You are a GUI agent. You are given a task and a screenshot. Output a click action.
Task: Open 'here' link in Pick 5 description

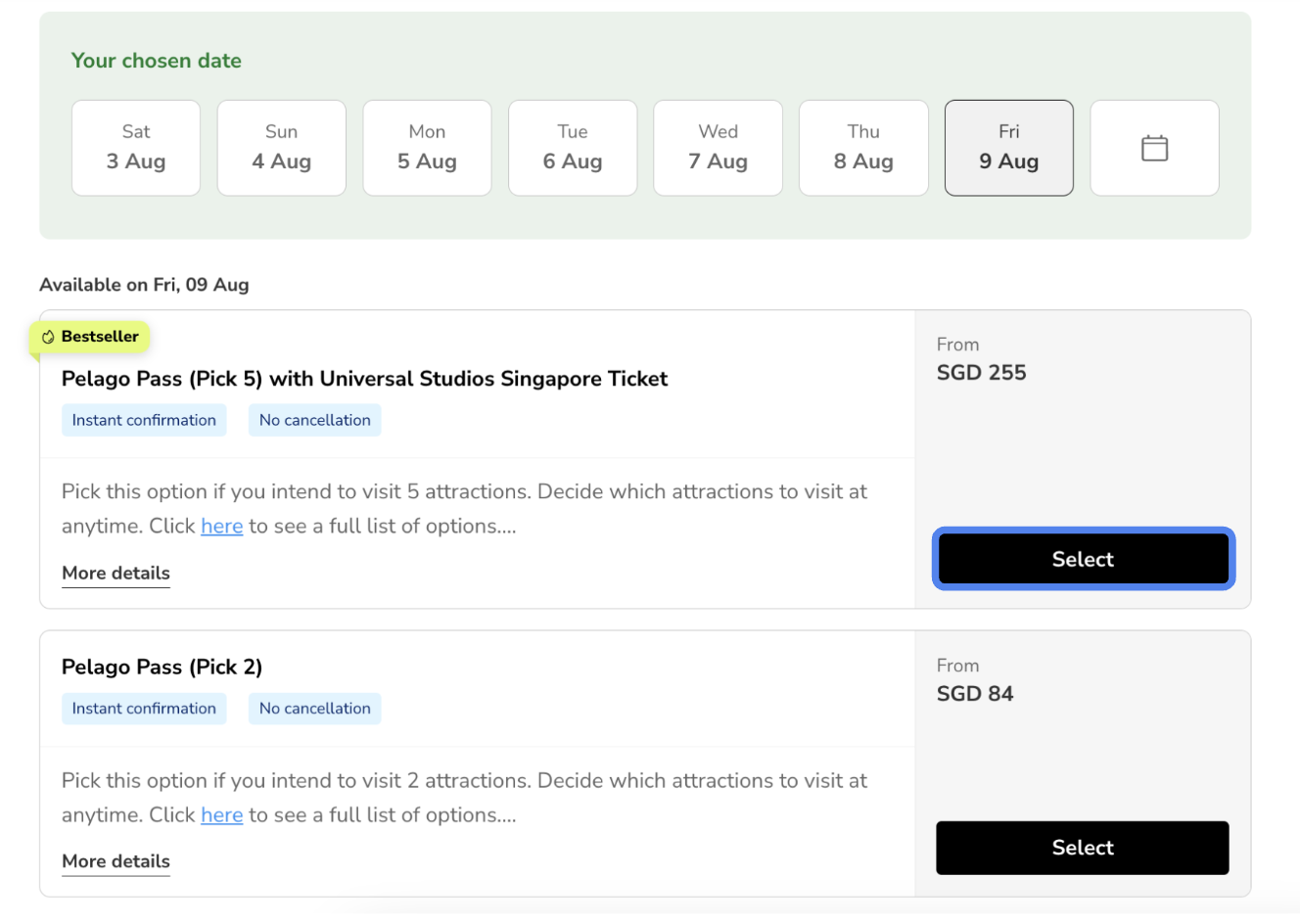(222, 526)
